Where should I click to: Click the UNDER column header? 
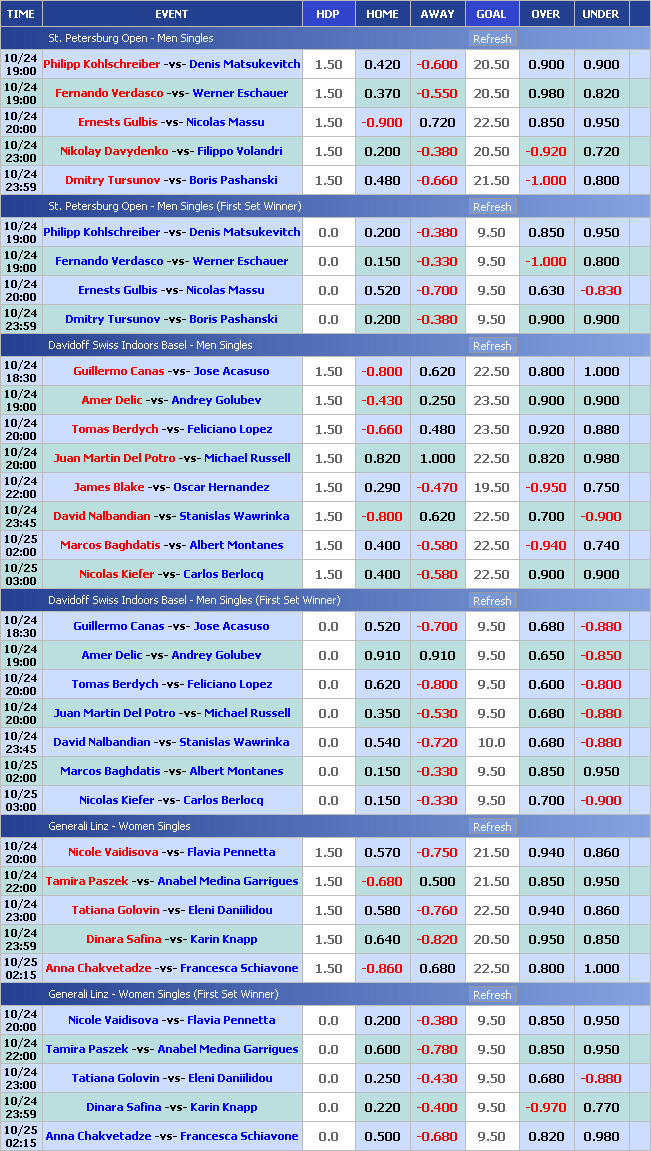(x=601, y=14)
